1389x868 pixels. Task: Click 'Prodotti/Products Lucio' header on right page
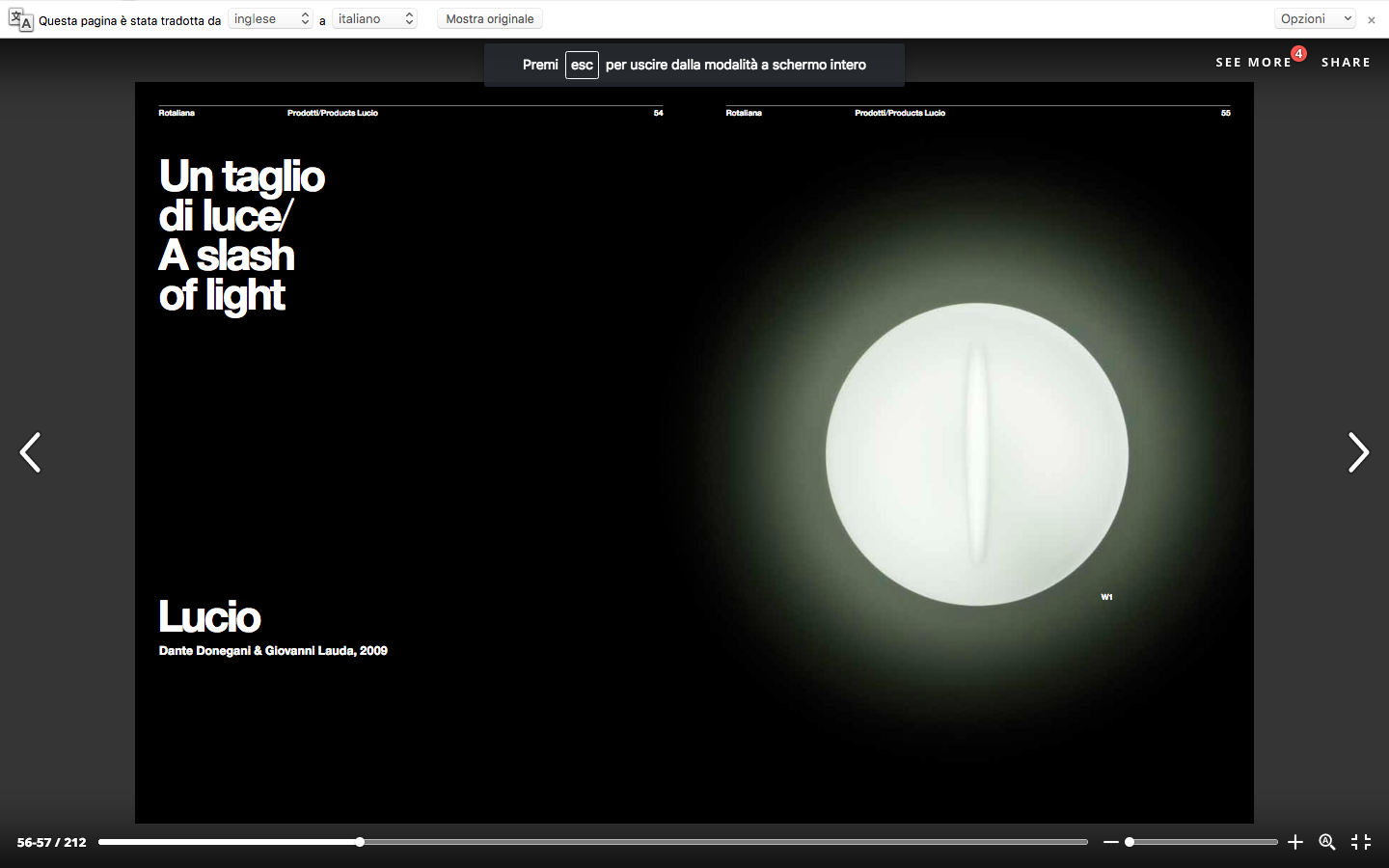click(x=900, y=113)
